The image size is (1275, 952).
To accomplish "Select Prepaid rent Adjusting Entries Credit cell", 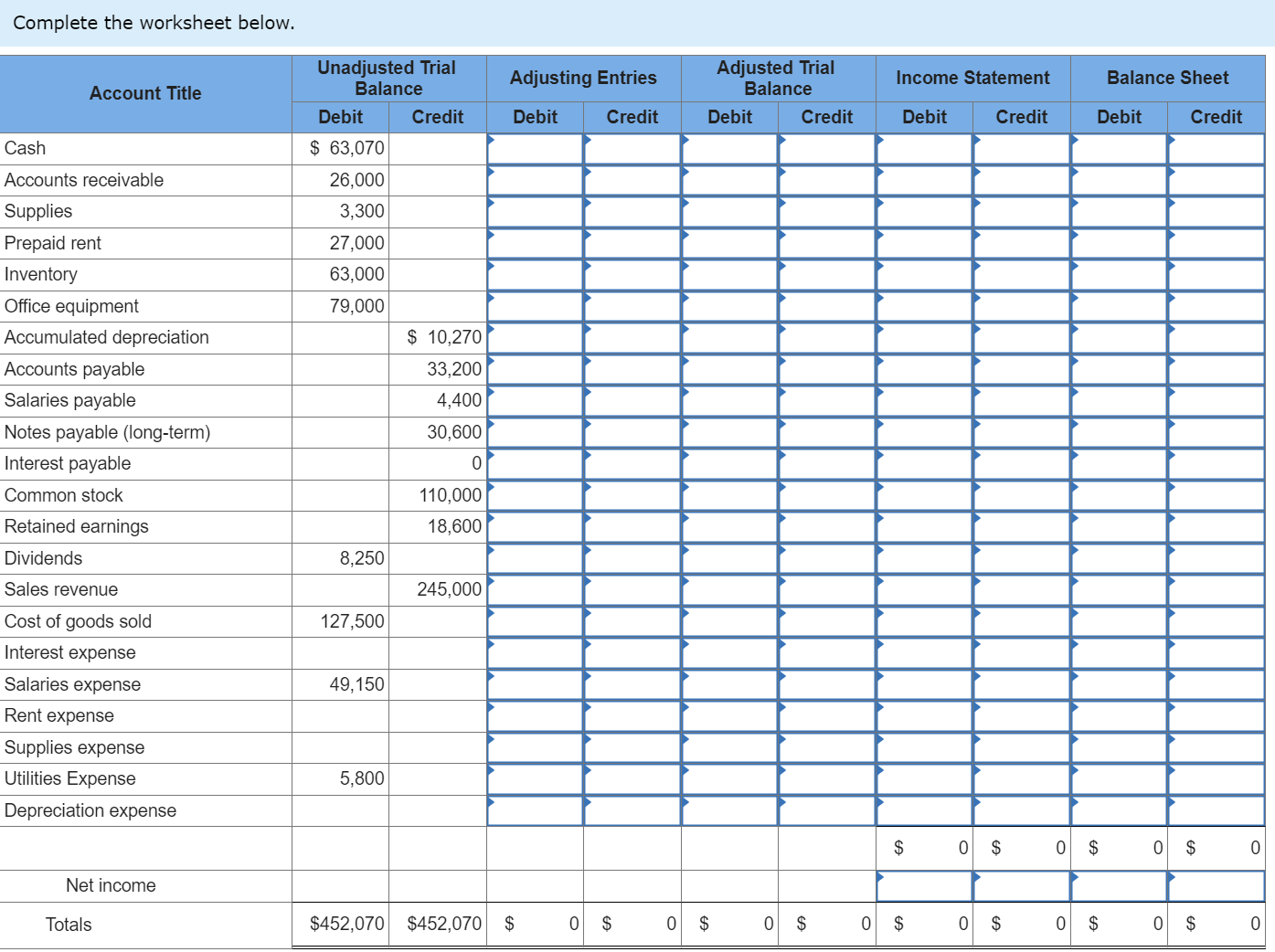I will tap(632, 243).
